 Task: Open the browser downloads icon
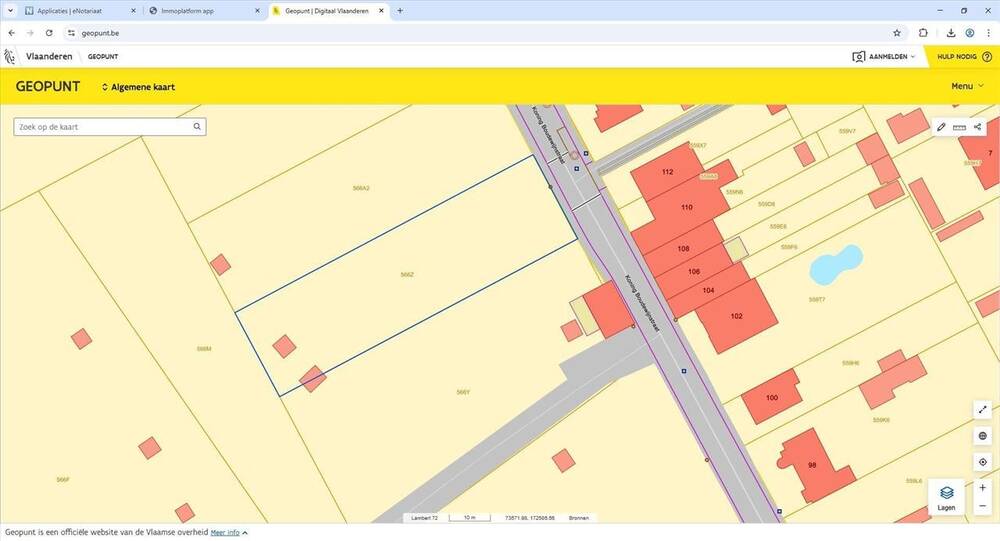click(950, 33)
